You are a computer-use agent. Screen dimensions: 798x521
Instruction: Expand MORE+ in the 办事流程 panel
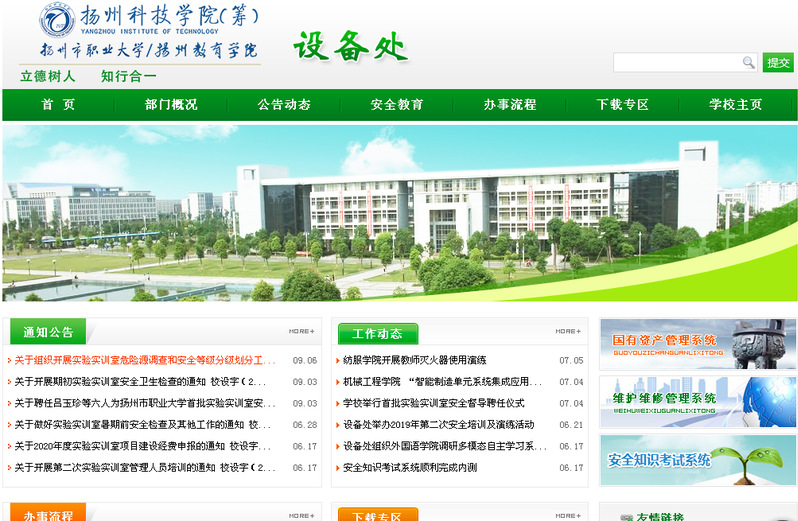tap(301, 515)
